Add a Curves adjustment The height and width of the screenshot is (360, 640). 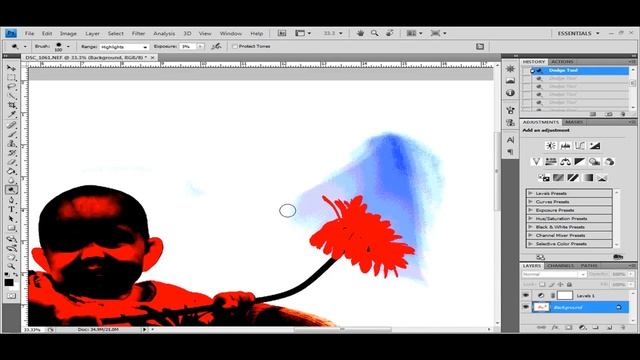pos(580,146)
